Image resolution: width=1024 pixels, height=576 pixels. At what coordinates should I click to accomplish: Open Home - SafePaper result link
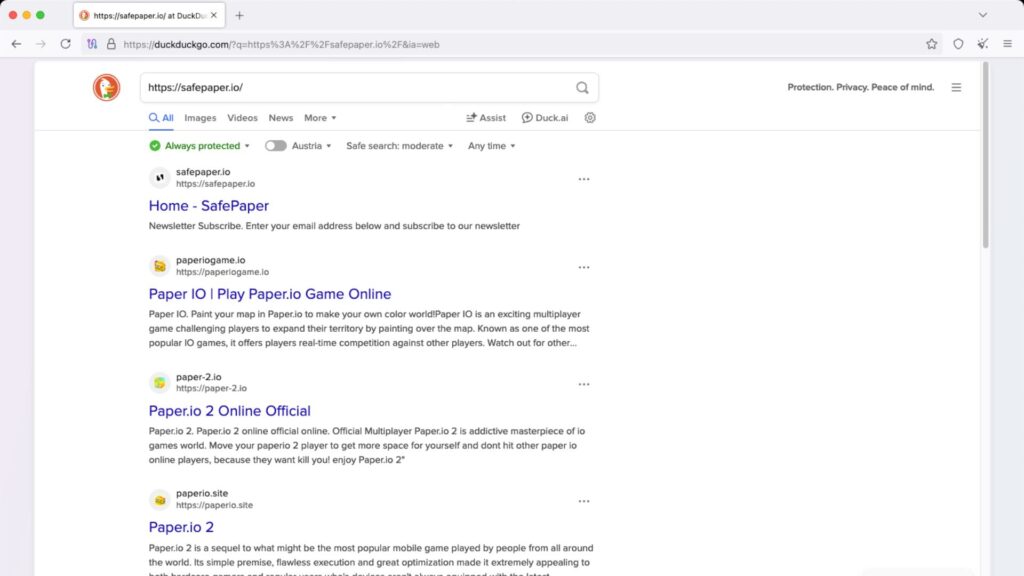pyautogui.click(x=208, y=206)
